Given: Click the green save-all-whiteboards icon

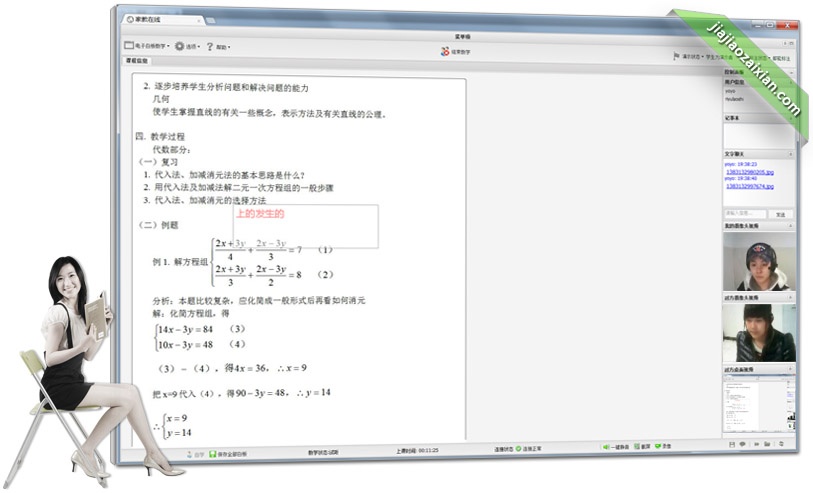Looking at the screenshot, I should (212, 454).
